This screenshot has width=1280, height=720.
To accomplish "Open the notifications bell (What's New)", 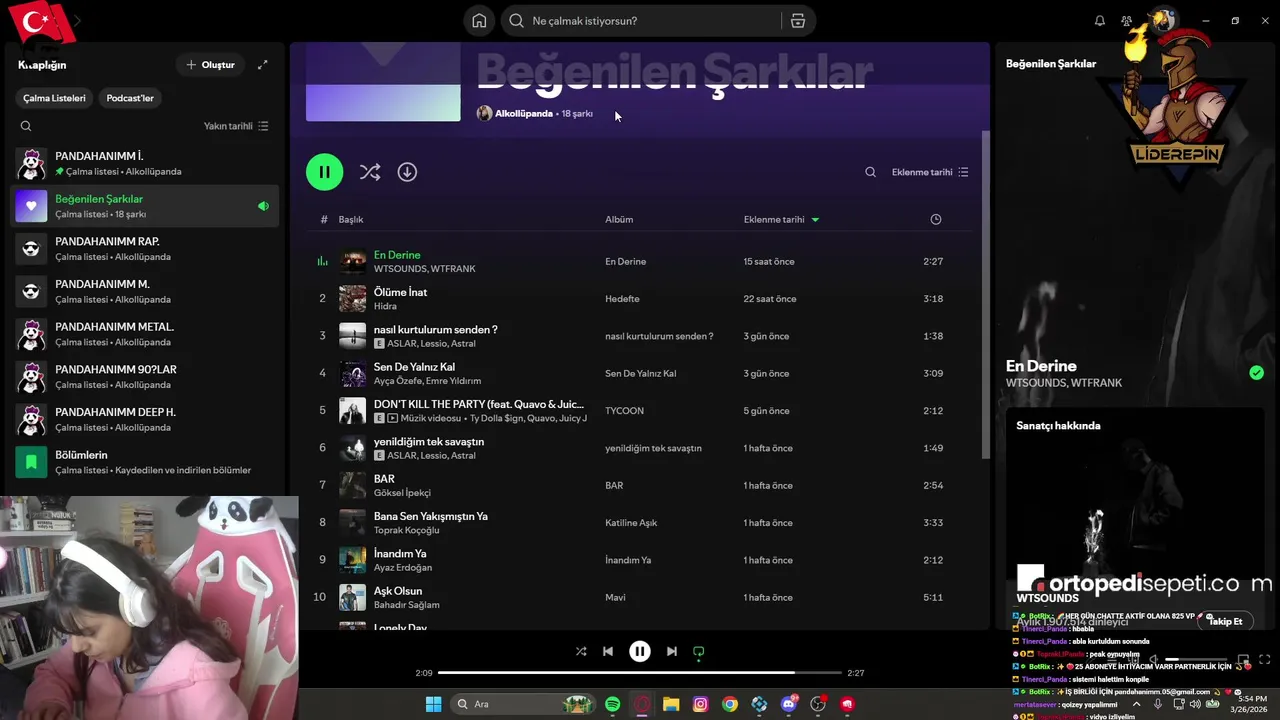I will click(1100, 21).
